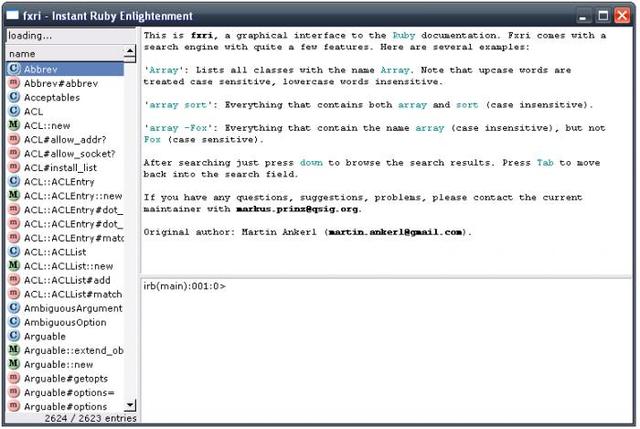Close the fxri window

622,16
